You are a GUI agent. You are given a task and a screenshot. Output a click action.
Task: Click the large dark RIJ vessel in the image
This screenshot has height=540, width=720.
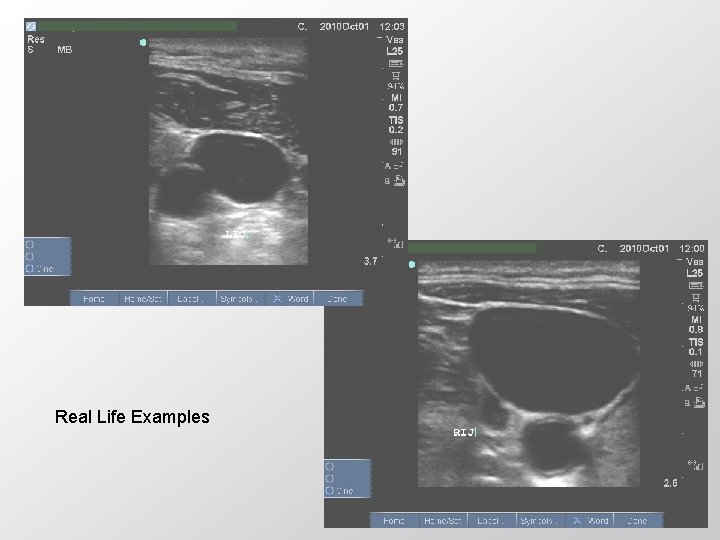(553, 359)
